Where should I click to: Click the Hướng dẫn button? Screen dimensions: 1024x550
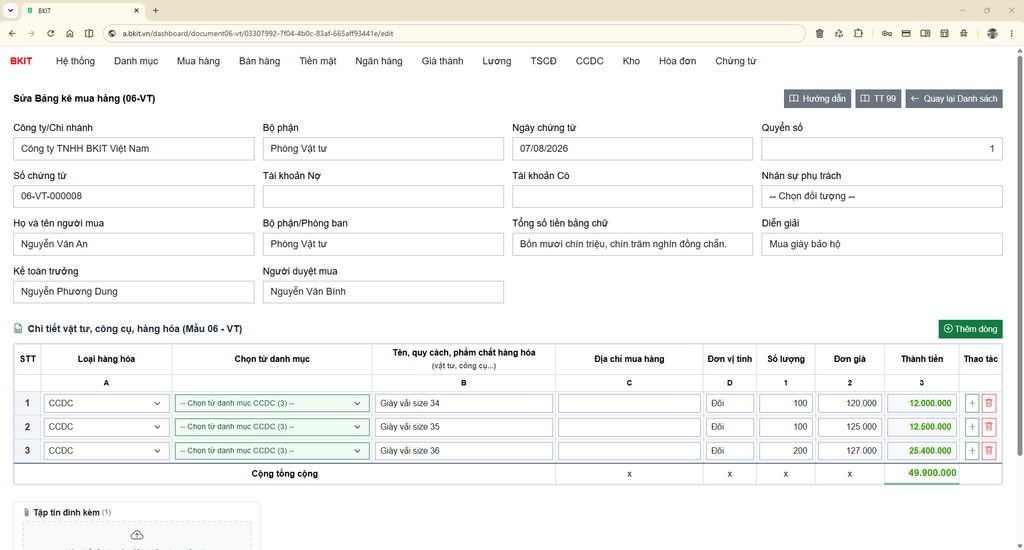coord(817,99)
